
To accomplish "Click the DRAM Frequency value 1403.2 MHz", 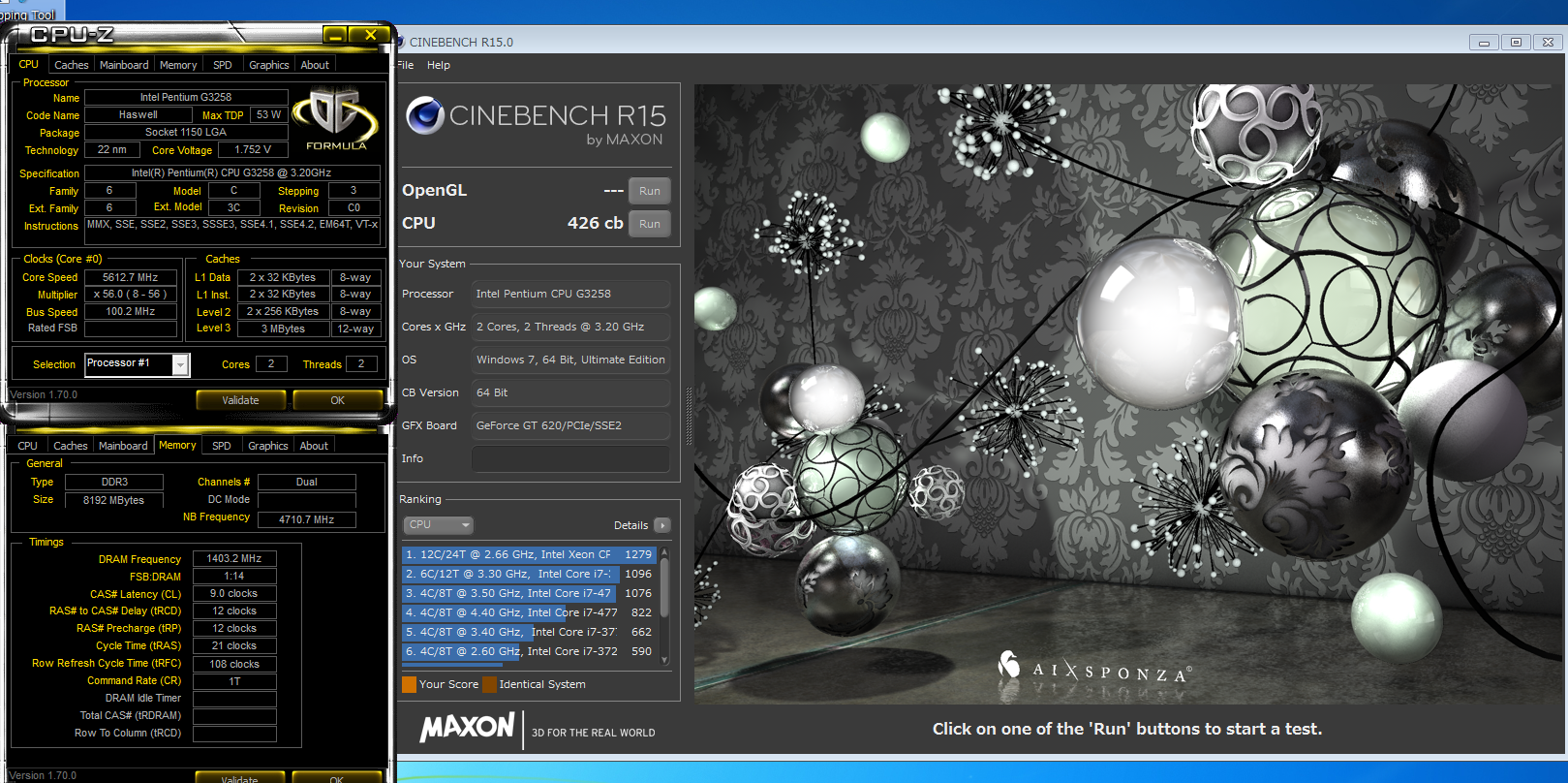I will click(x=234, y=559).
